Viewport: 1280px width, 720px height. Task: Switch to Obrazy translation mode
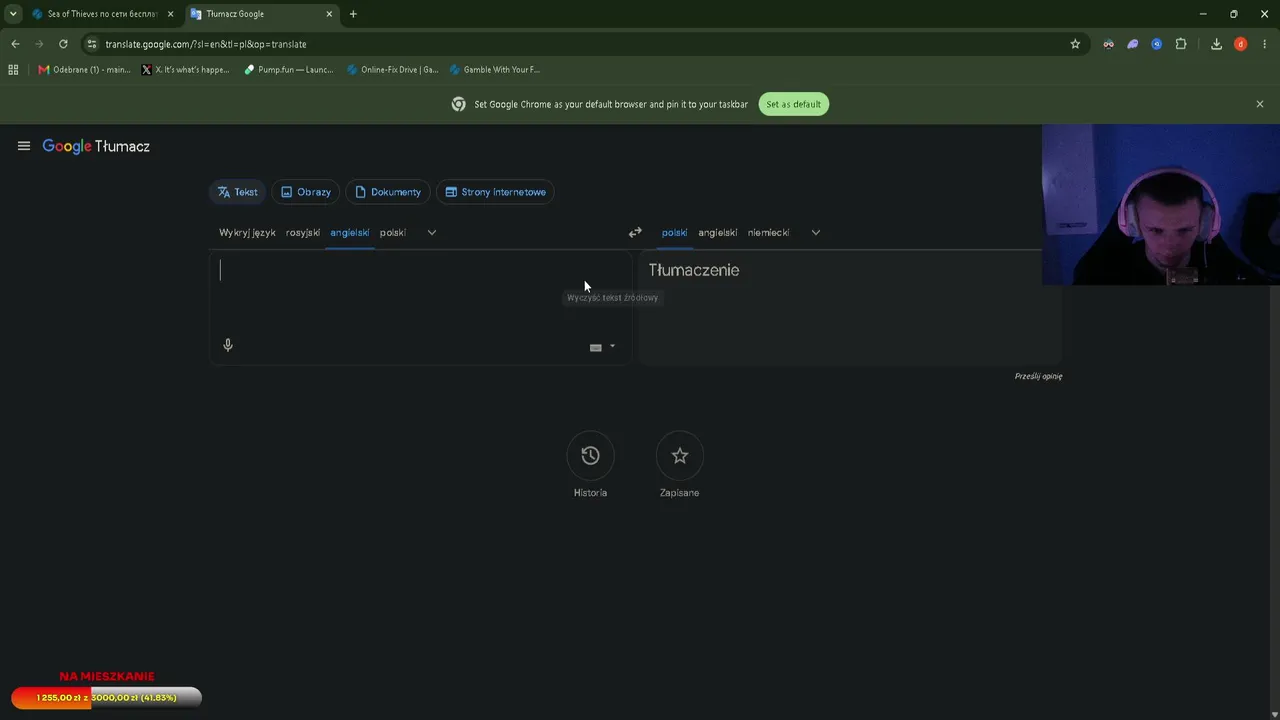point(306,192)
